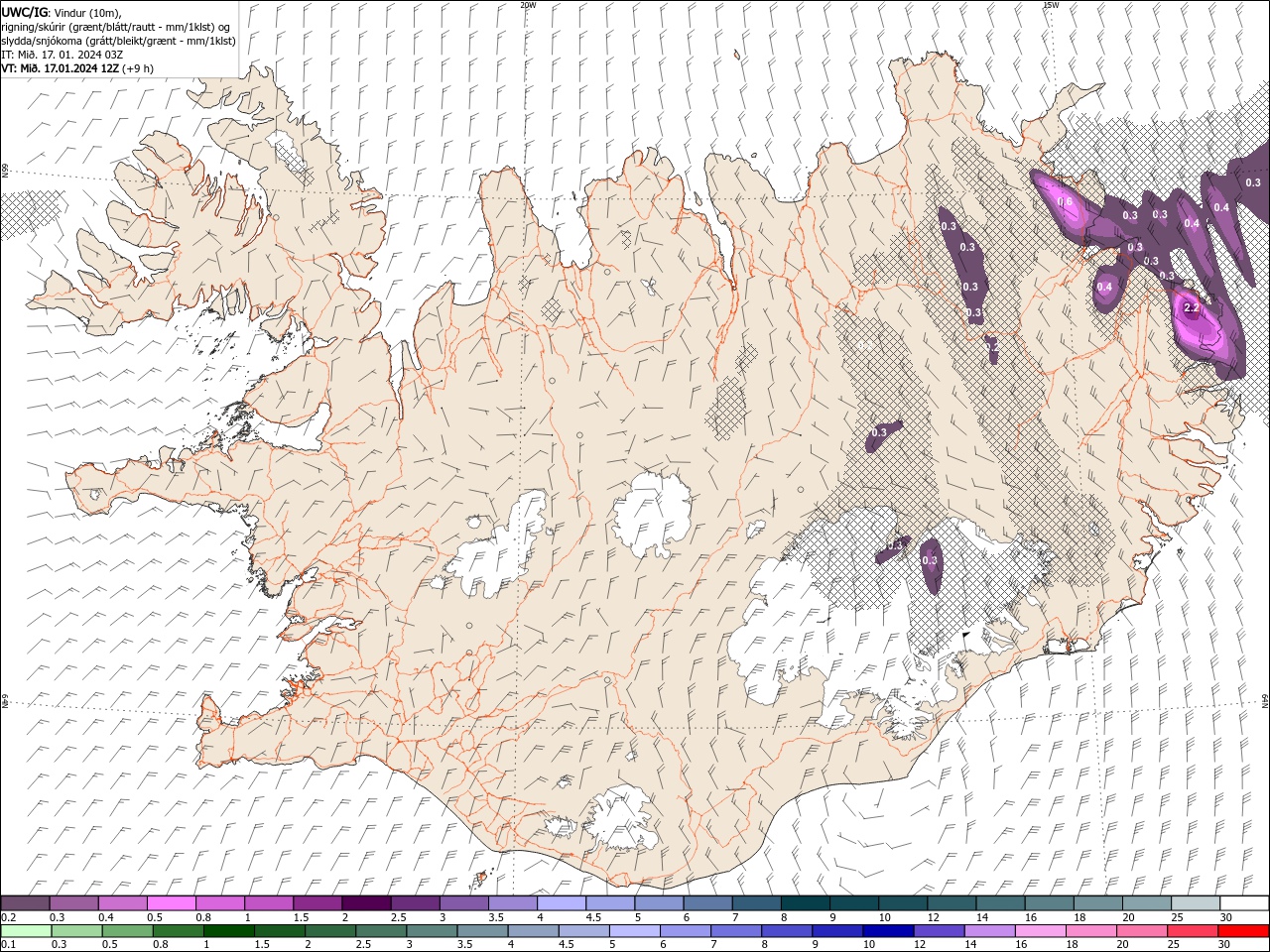Click the '12' label on the lower scale
This screenshot has width=1270, height=952.
pos(920,944)
